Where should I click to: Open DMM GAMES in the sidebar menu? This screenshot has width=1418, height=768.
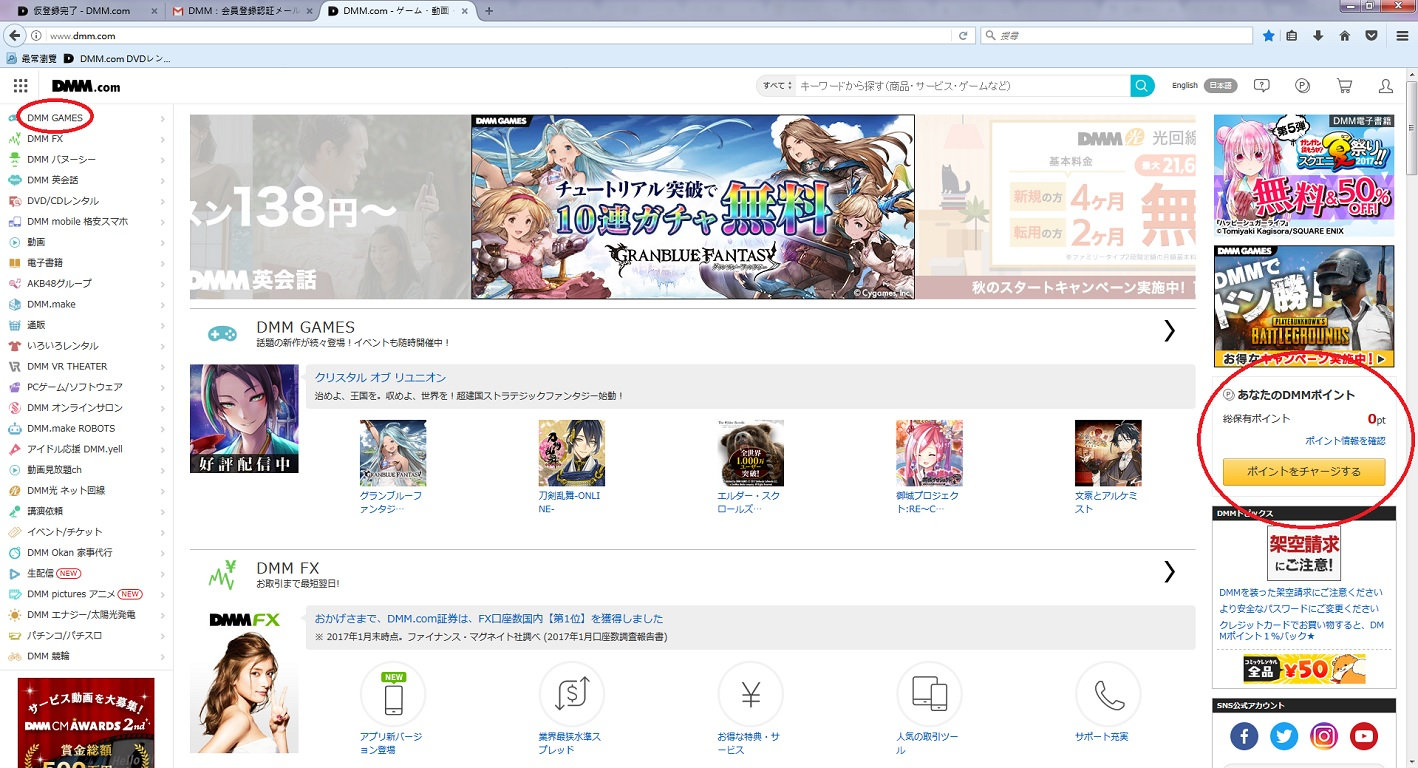click(55, 118)
